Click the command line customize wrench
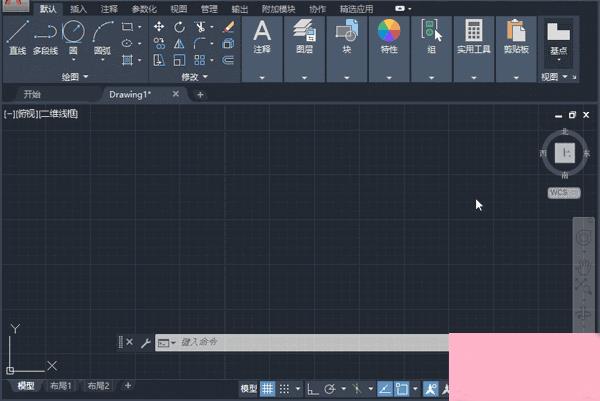 point(145,343)
